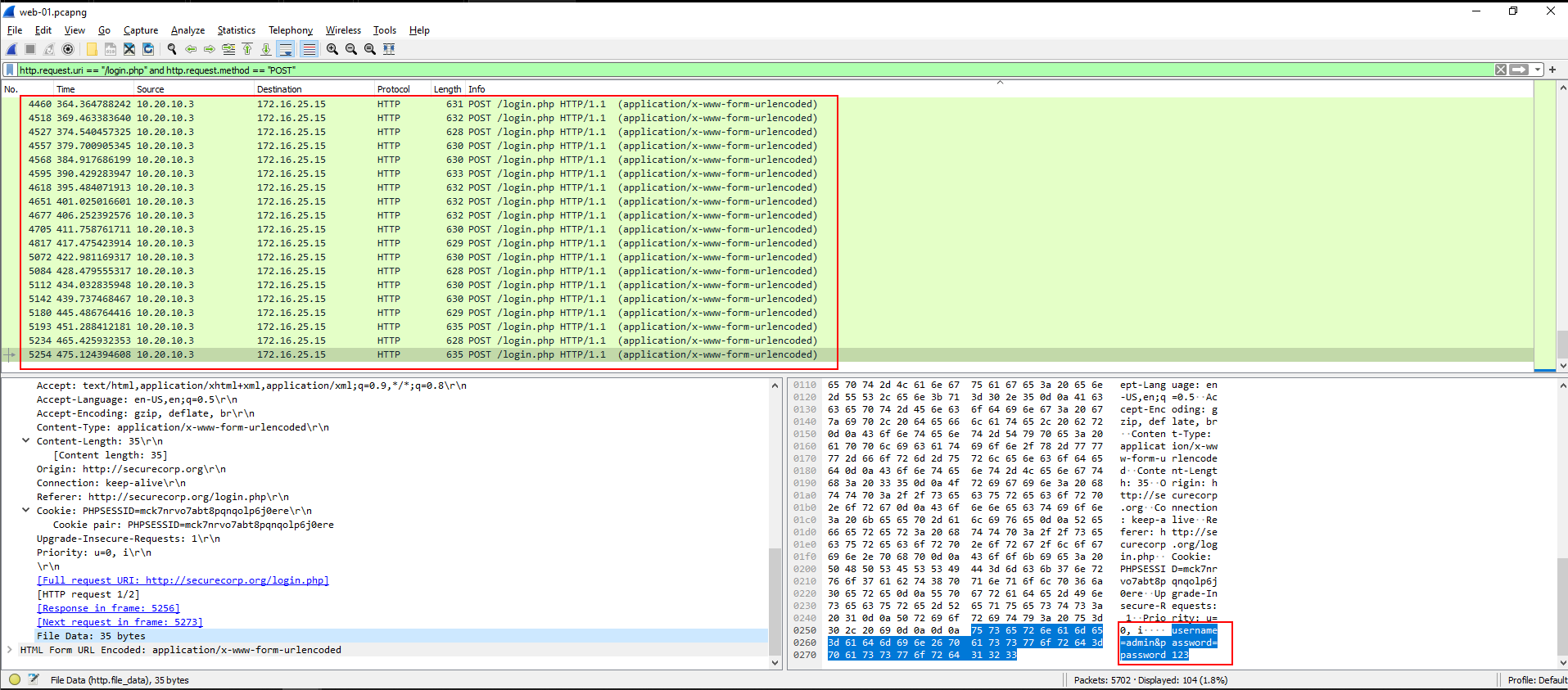Open the Statistics menu

coord(236,30)
